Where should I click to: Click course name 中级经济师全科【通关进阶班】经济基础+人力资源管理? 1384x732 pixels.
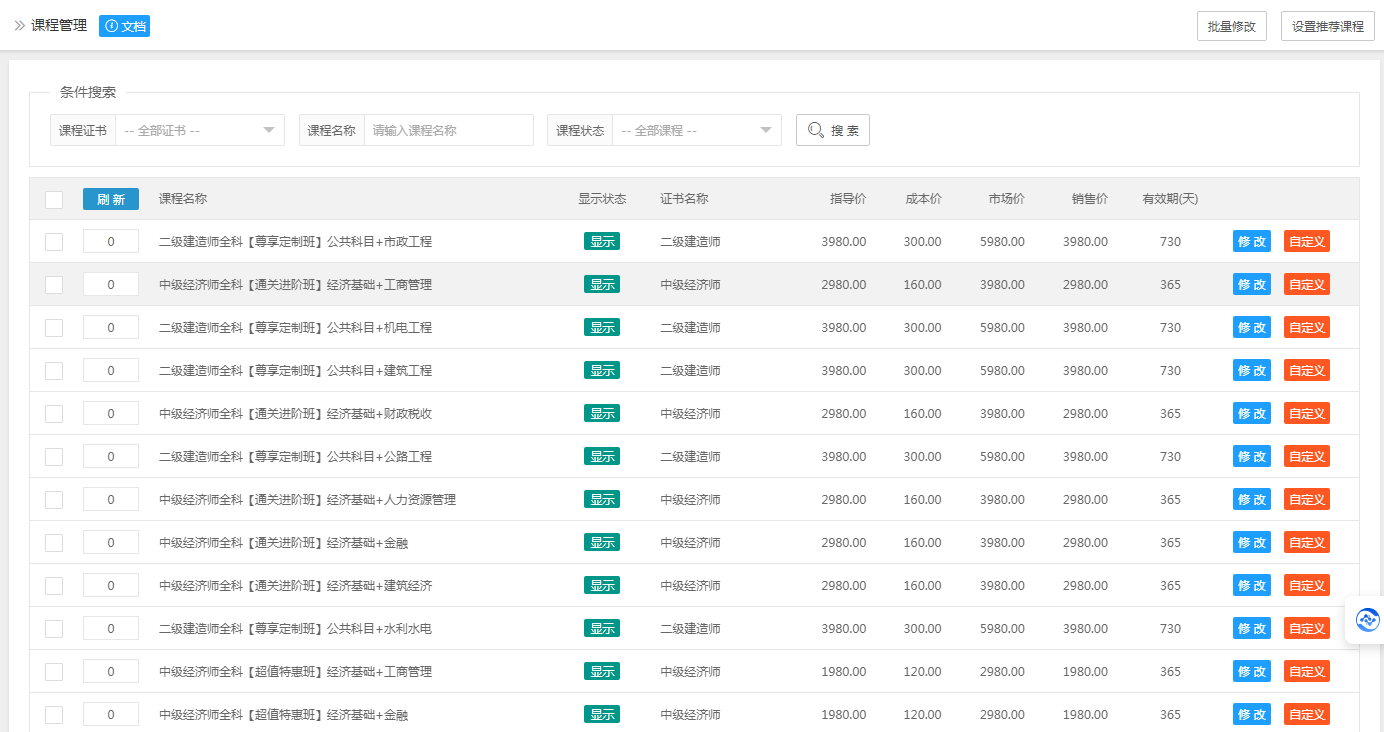coord(307,500)
